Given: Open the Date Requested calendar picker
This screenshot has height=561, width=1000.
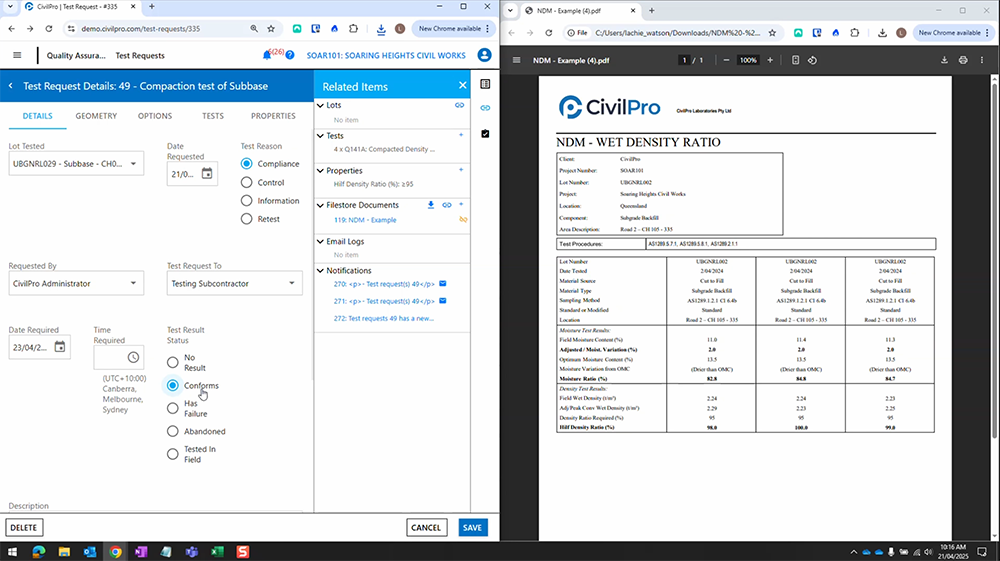Looking at the screenshot, I should coord(207,173).
